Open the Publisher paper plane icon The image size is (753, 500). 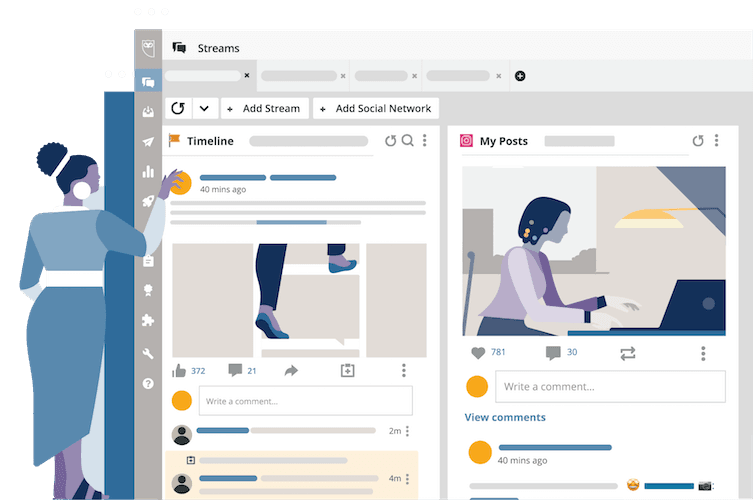click(x=148, y=142)
